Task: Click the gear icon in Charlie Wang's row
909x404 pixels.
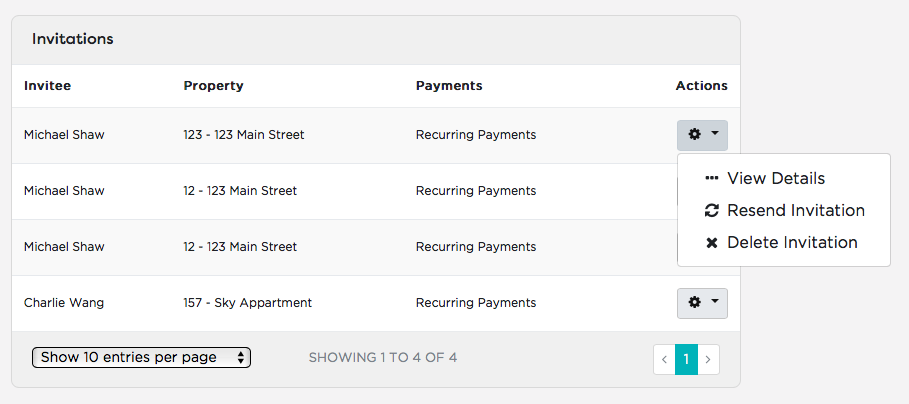Action: pyautogui.click(x=694, y=302)
